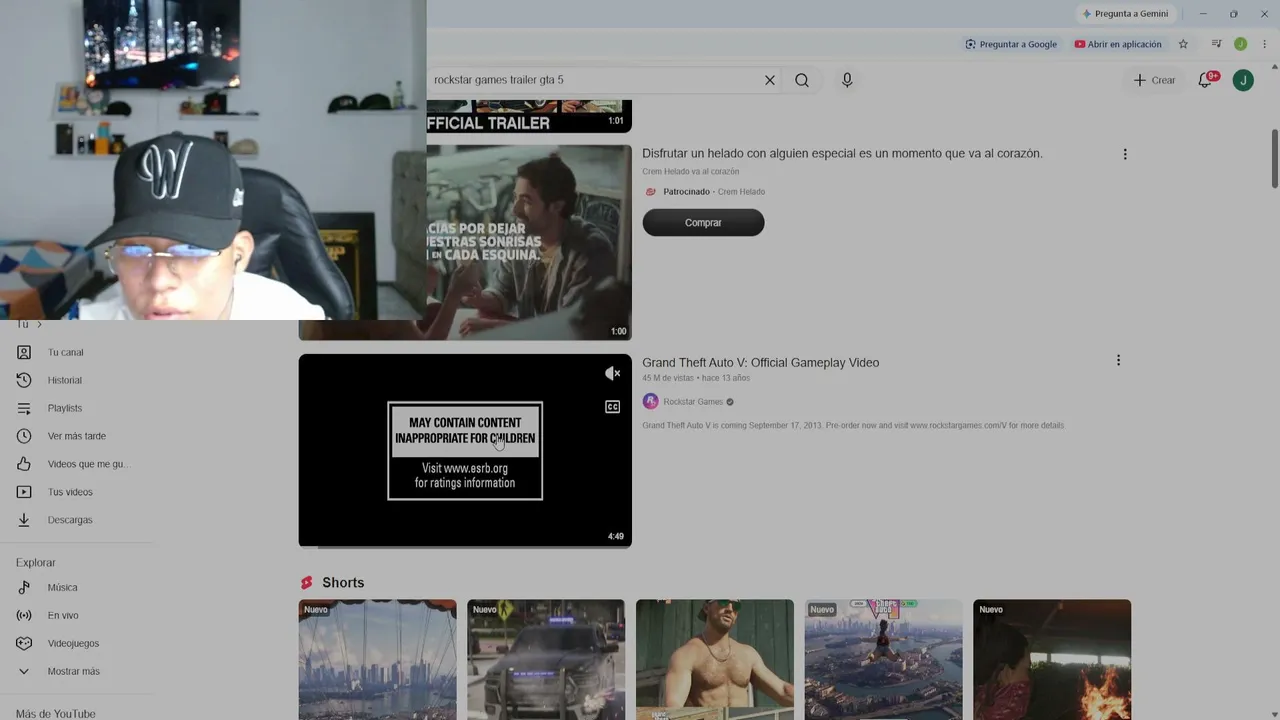The width and height of the screenshot is (1280, 720).
Task: Open the Short showing an aerial city view
Action: point(883,660)
